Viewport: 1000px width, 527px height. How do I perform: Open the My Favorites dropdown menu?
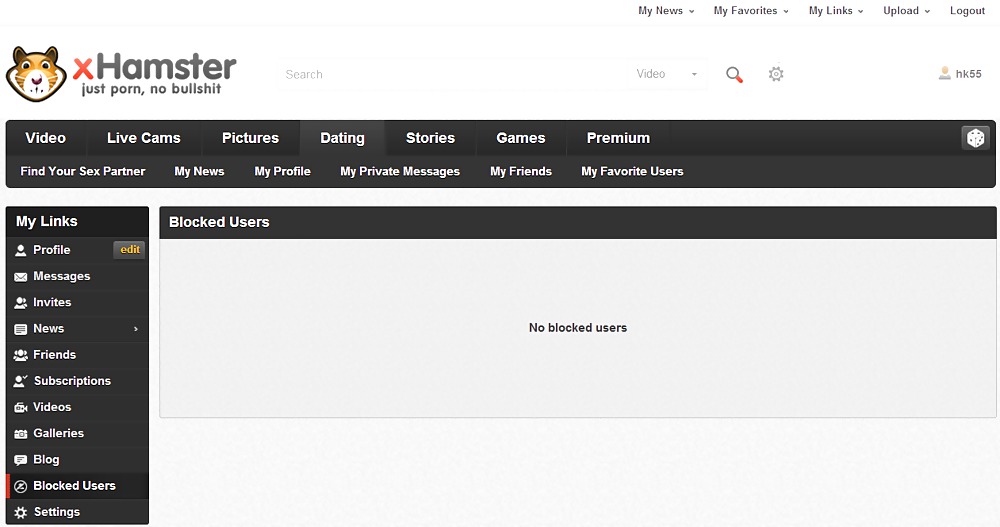(x=750, y=11)
